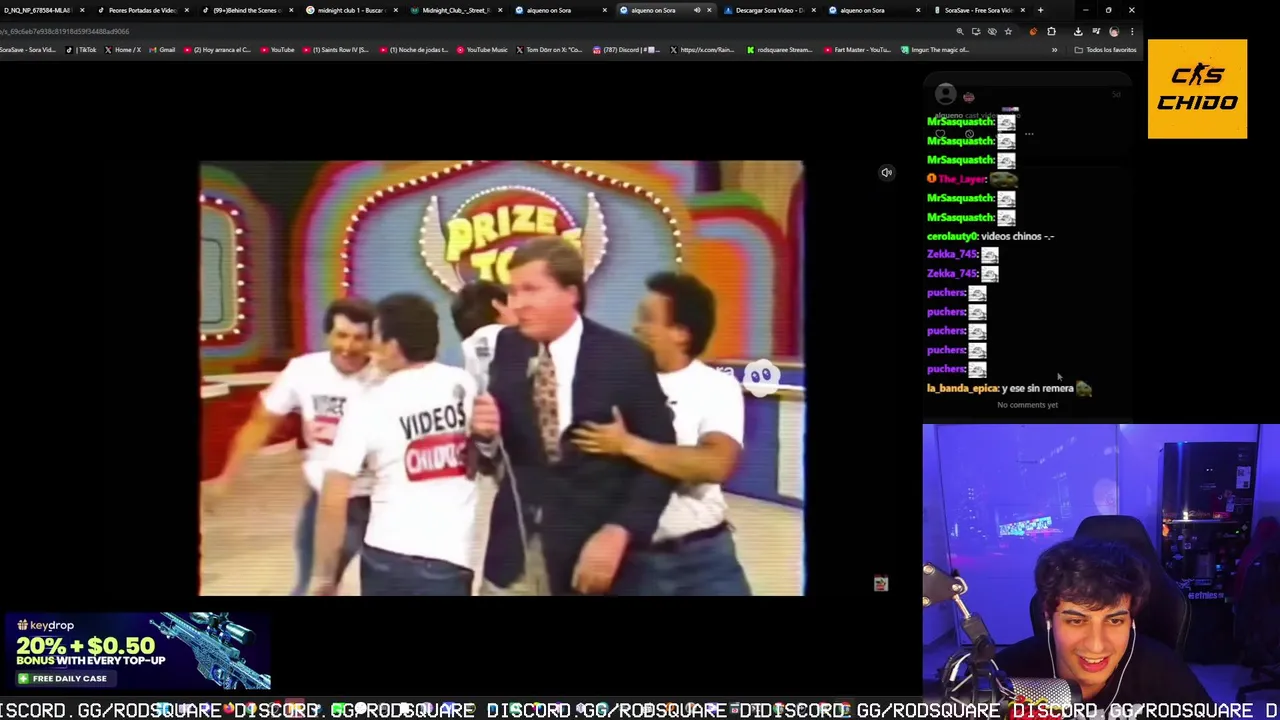Viewport: 1280px width, 720px height.
Task: Close the Peores Portadas de Video tab
Action: pos(186,10)
